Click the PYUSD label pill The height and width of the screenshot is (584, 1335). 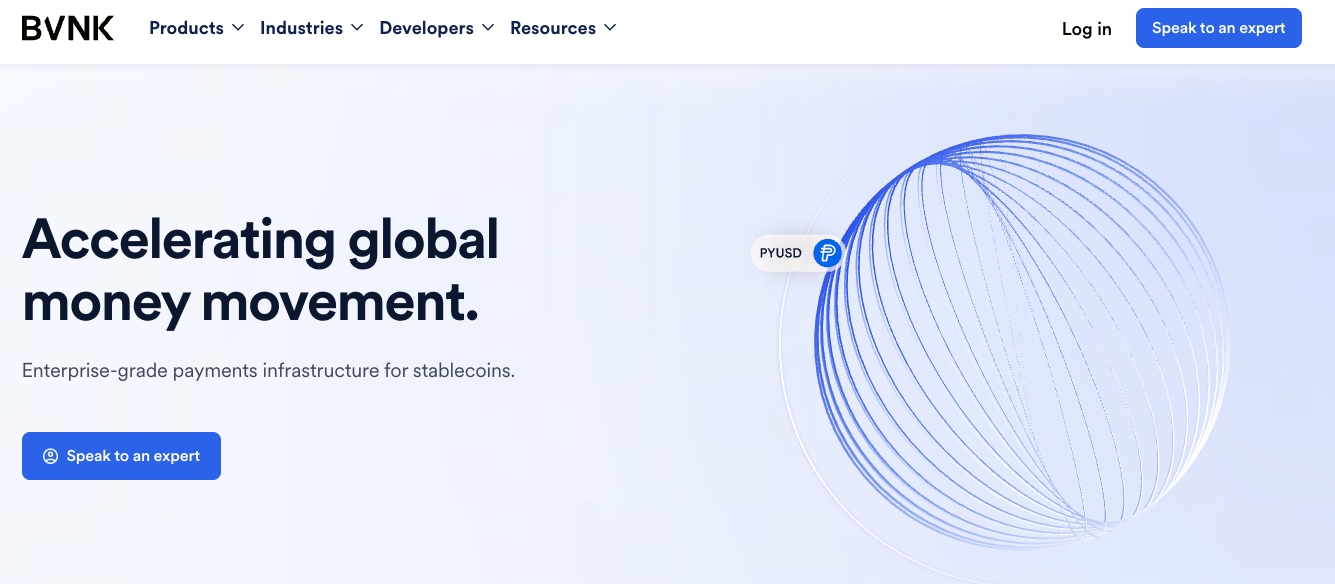tap(797, 253)
